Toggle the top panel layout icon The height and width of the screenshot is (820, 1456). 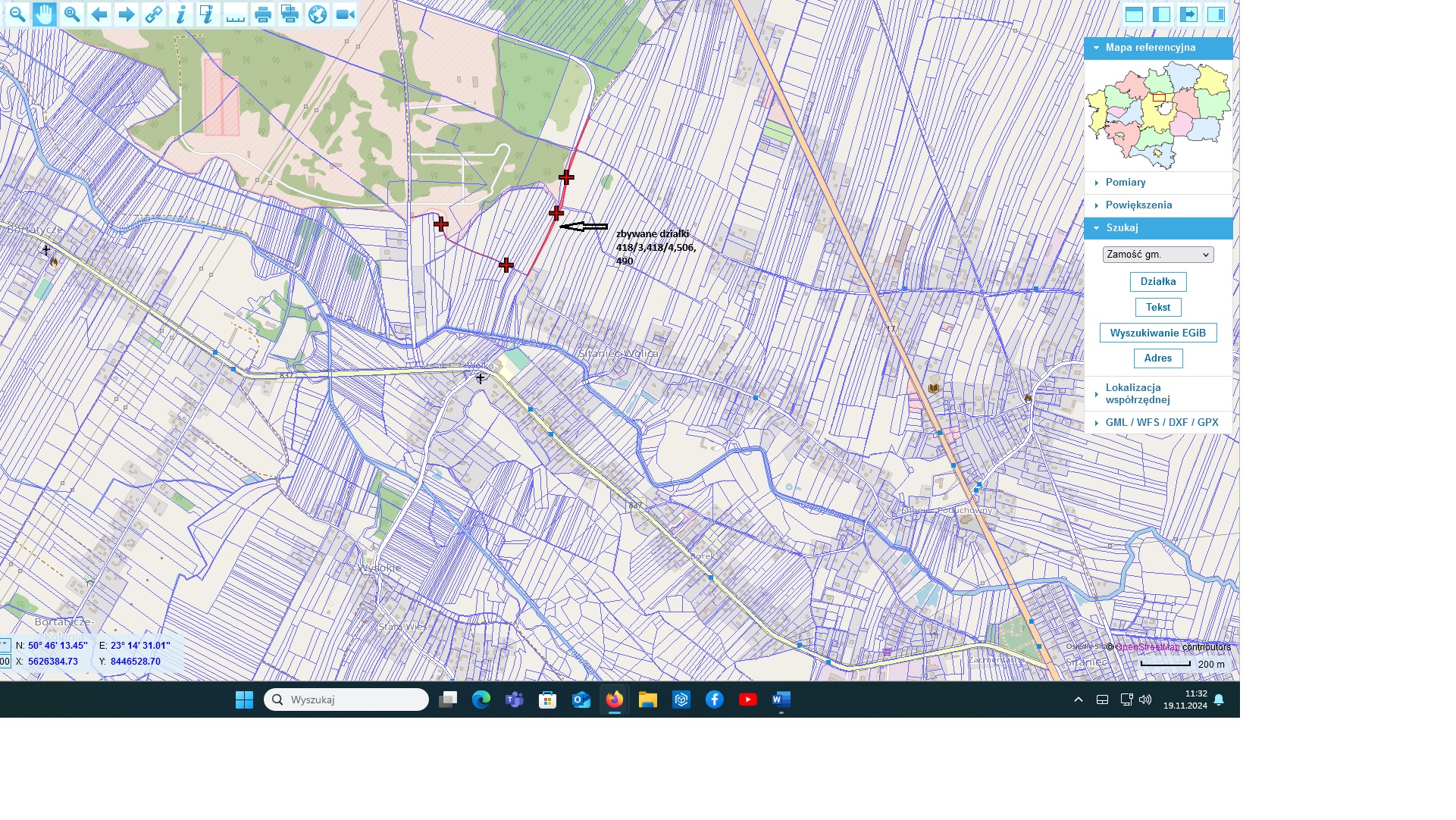(1134, 14)
